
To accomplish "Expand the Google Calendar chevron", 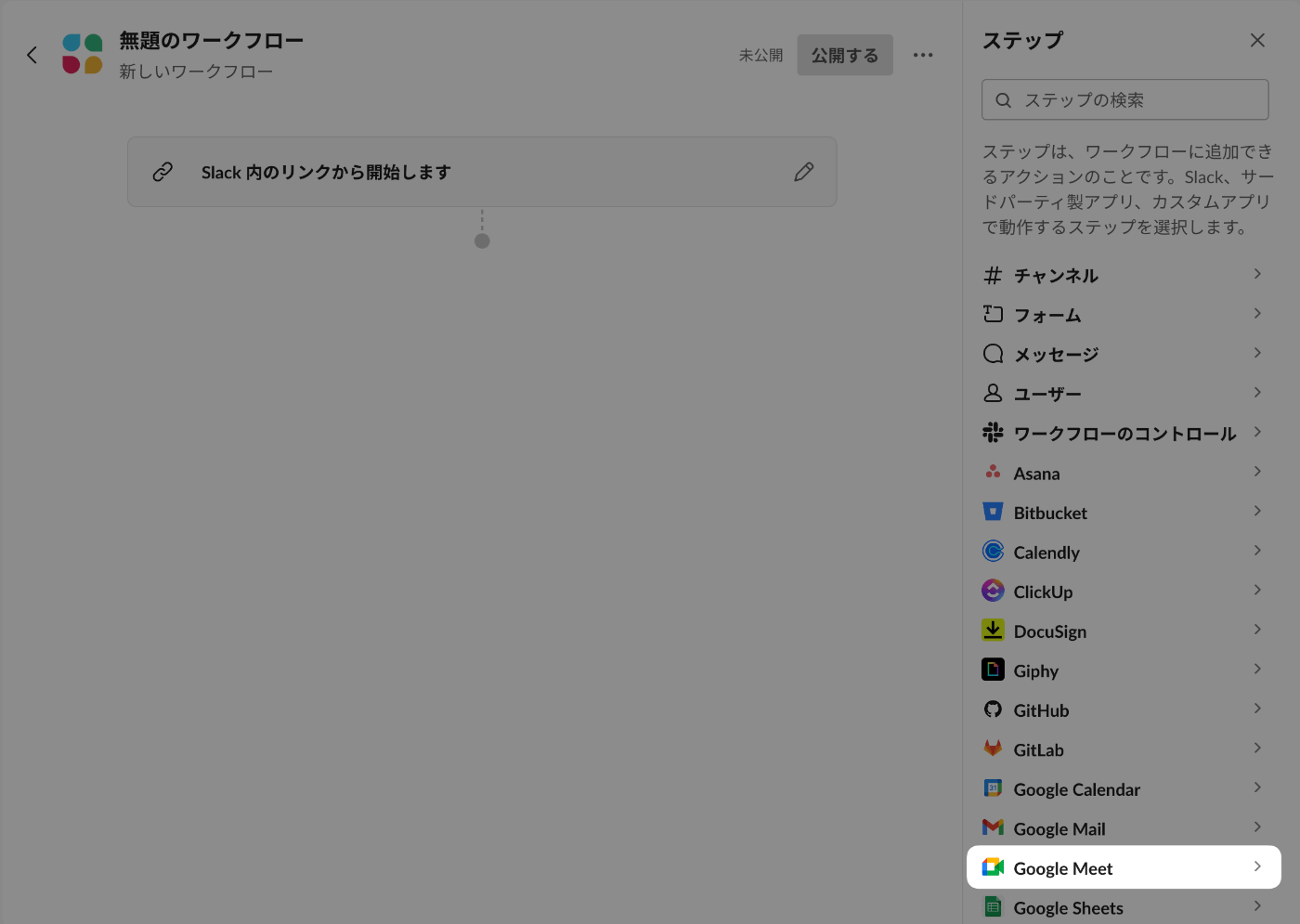I will 1257,787.
